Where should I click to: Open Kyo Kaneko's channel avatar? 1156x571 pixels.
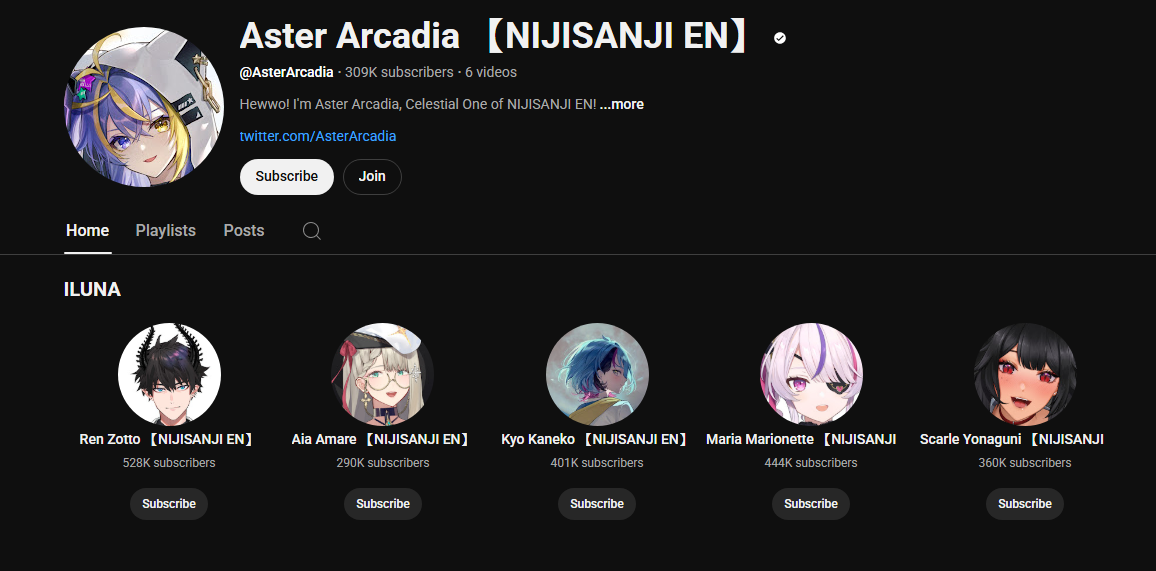(597, 374)
